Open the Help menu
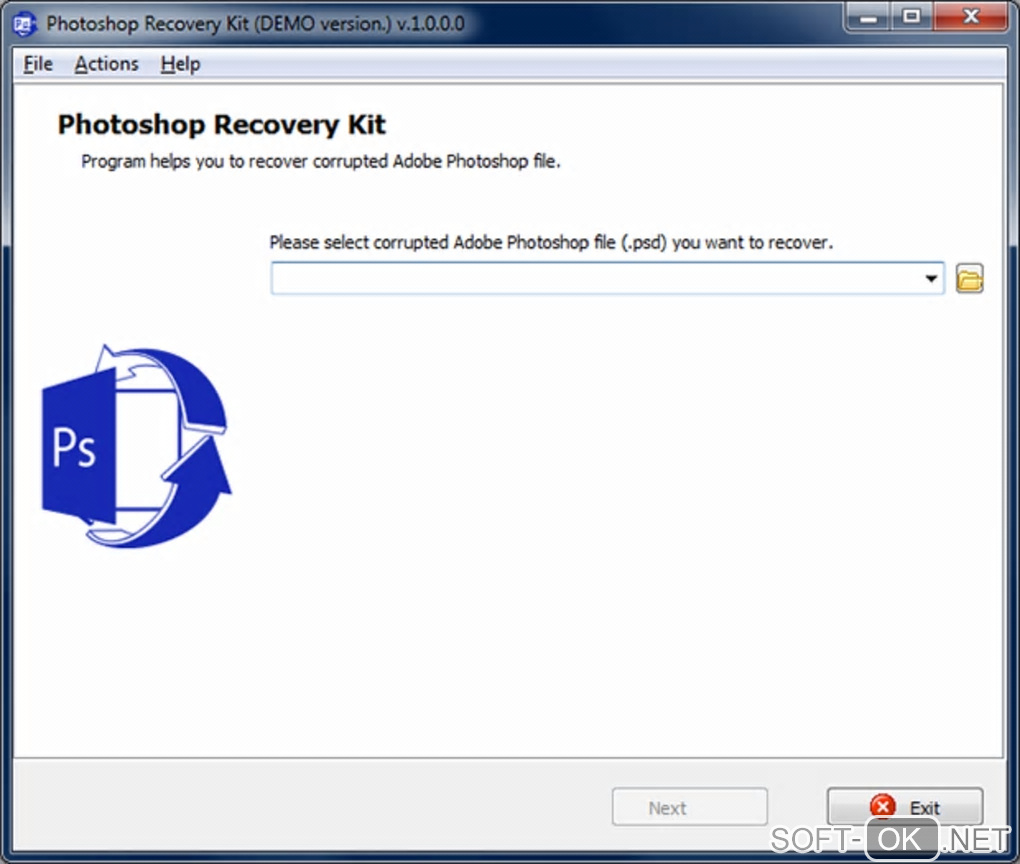 [x=180, y=64]
